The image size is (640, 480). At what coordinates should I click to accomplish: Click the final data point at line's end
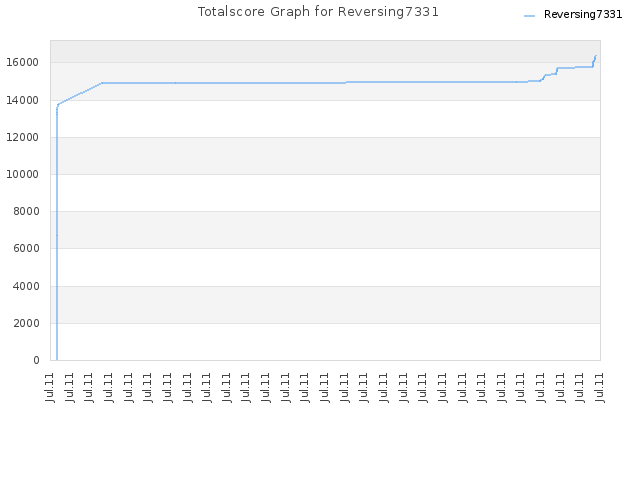[596, 56]
